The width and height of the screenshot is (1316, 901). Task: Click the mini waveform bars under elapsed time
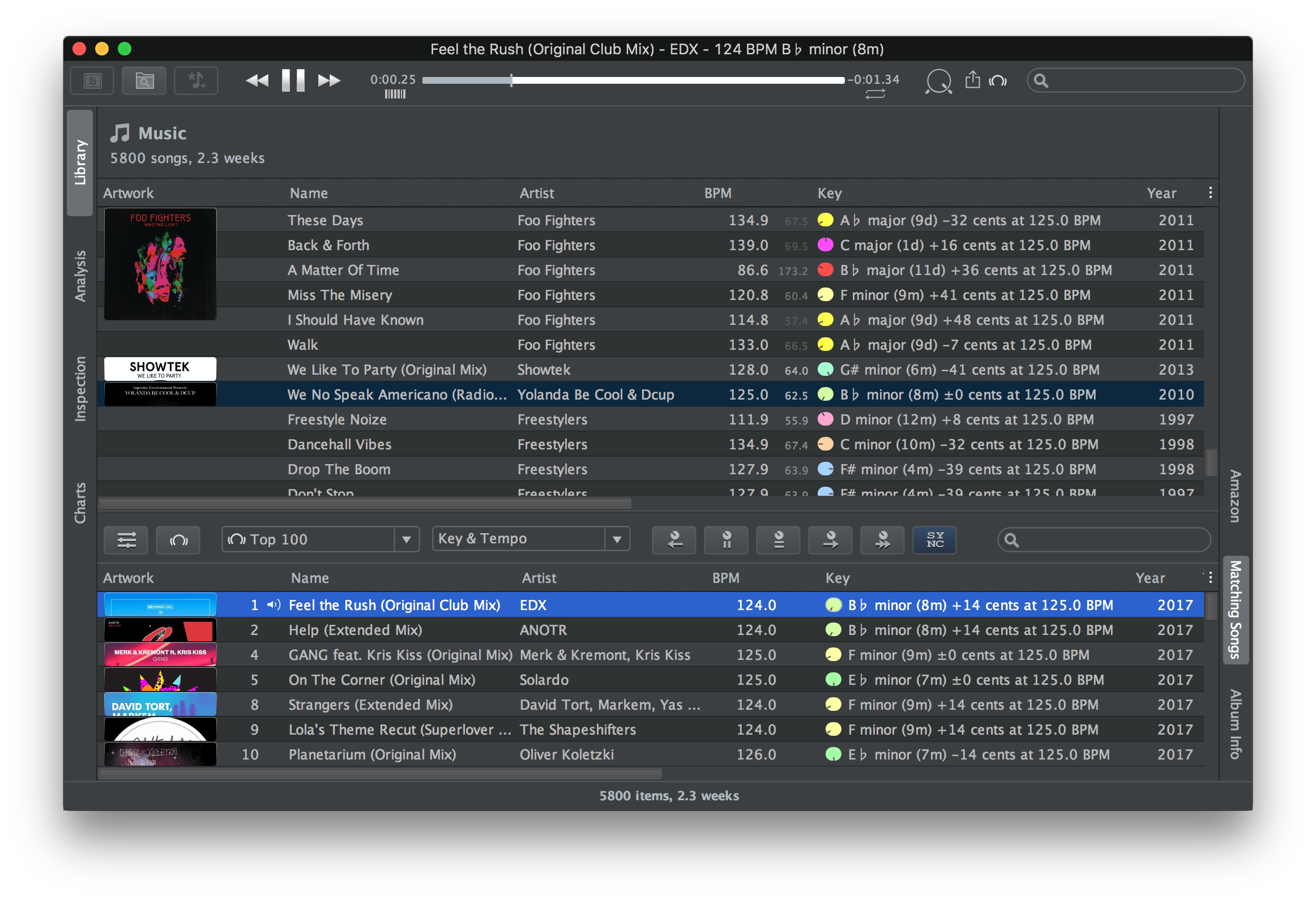click(395, 95)
